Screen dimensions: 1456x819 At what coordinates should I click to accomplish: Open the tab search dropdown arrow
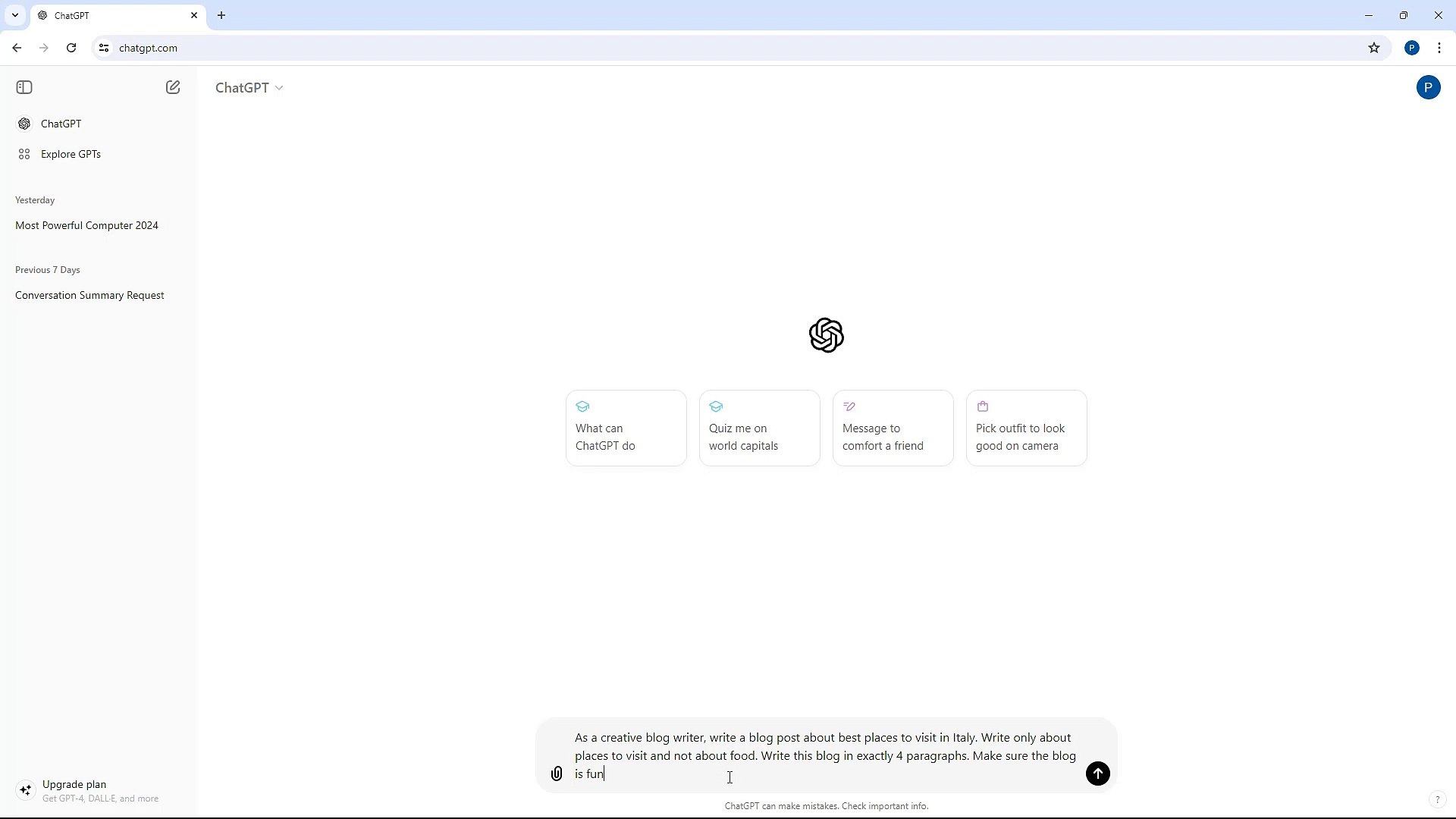coord(14,15)
